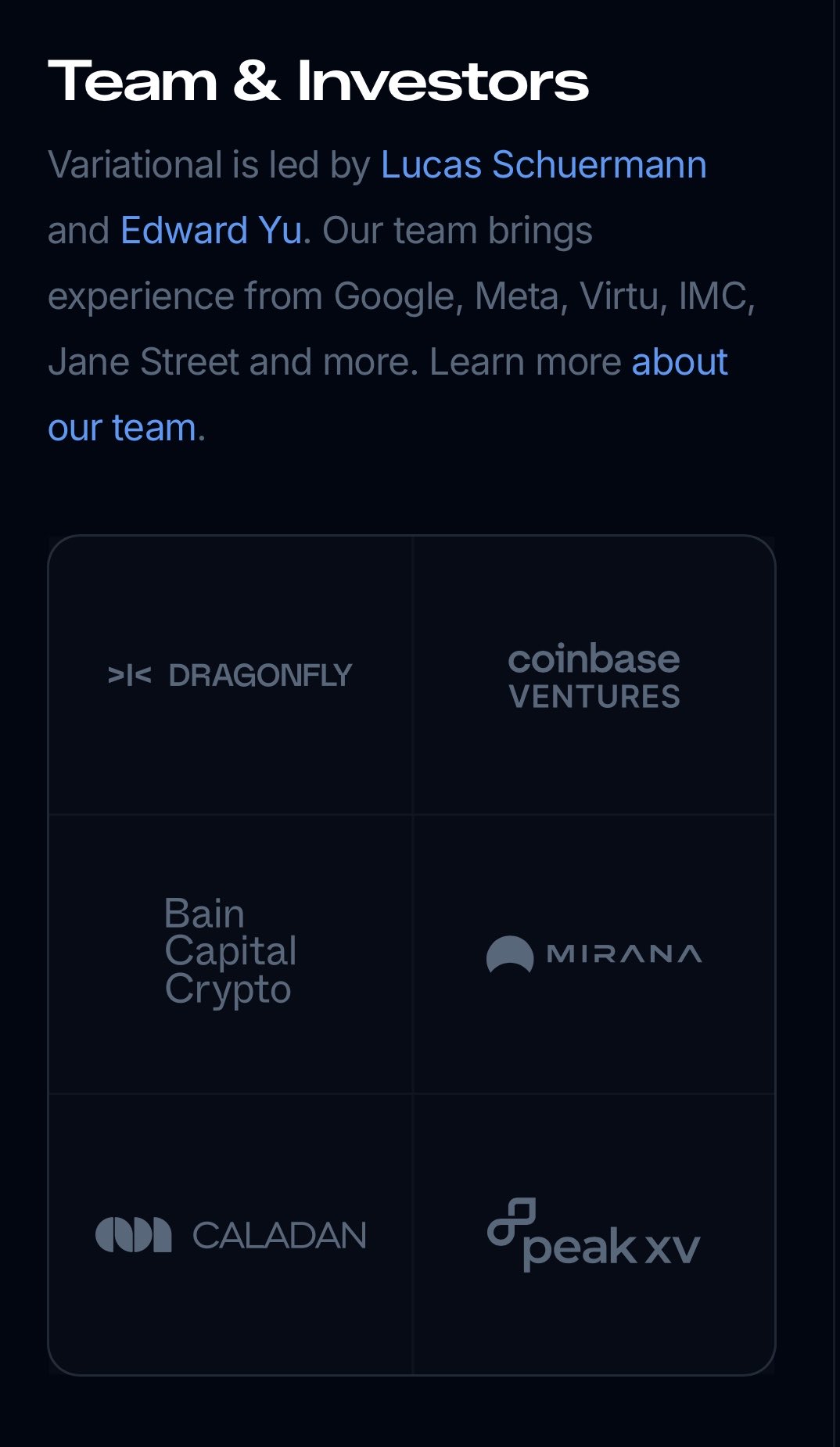Select the Bain Capital Crypto logo

(231, 952)
